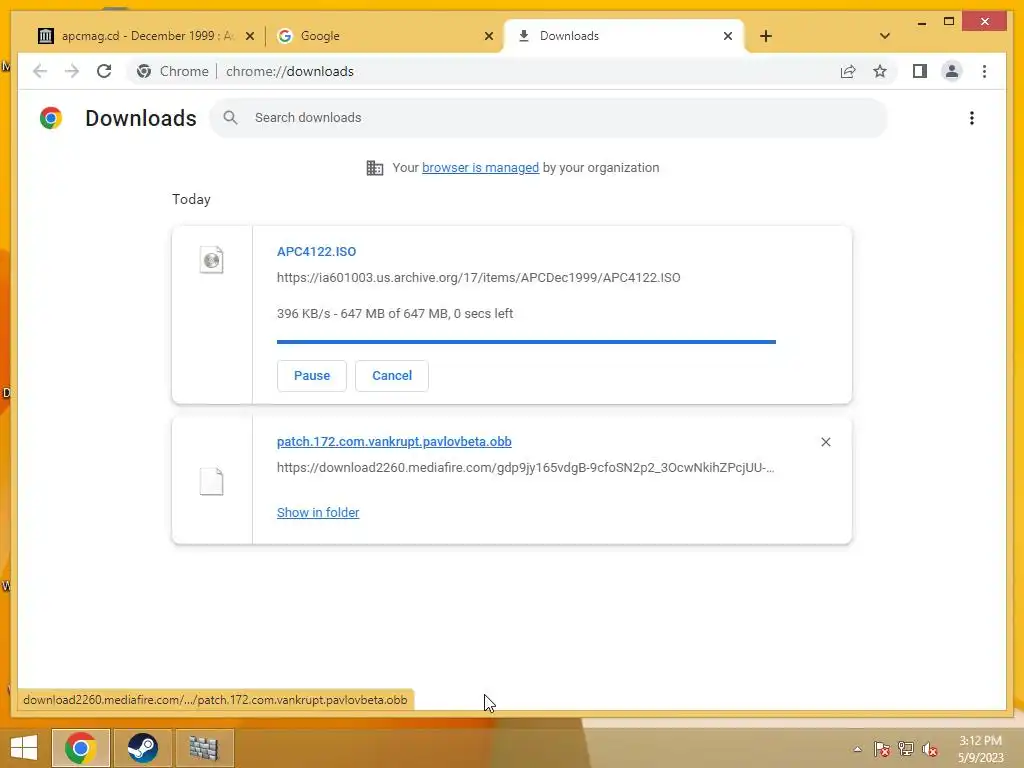Screen dimensions: 1024x768
Task: Open a new tab with plus
Action: (x=765, y=36)
